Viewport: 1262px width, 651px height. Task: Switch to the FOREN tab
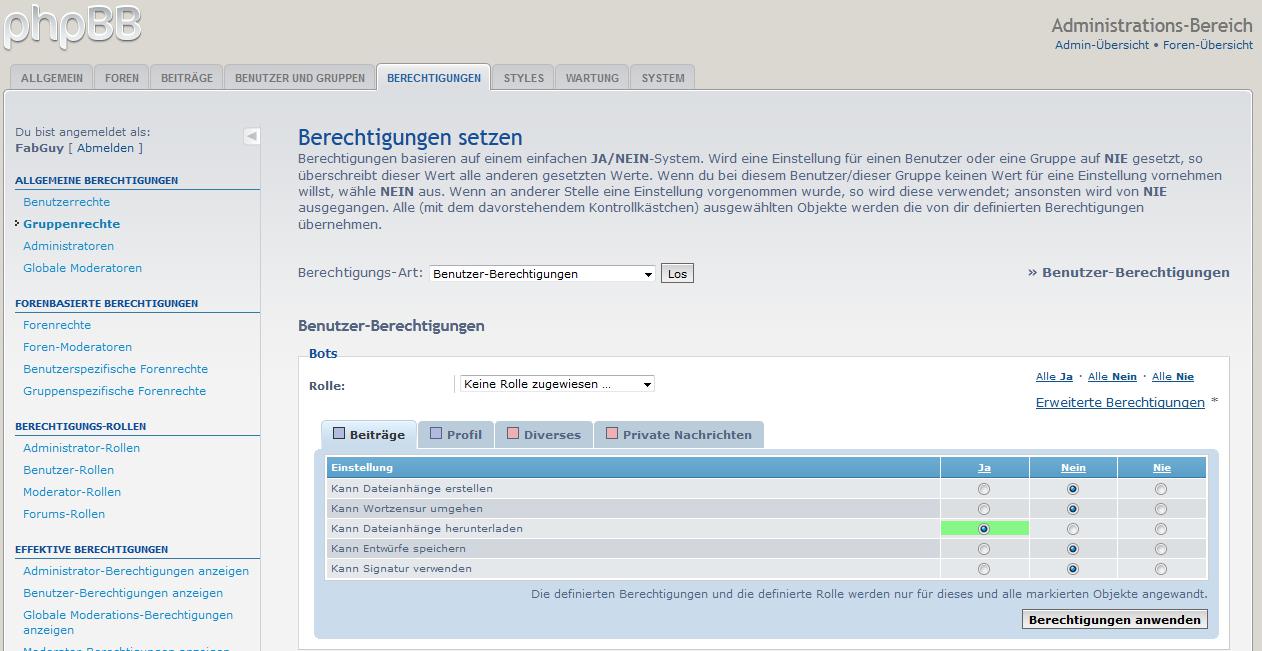click(122, 78)
